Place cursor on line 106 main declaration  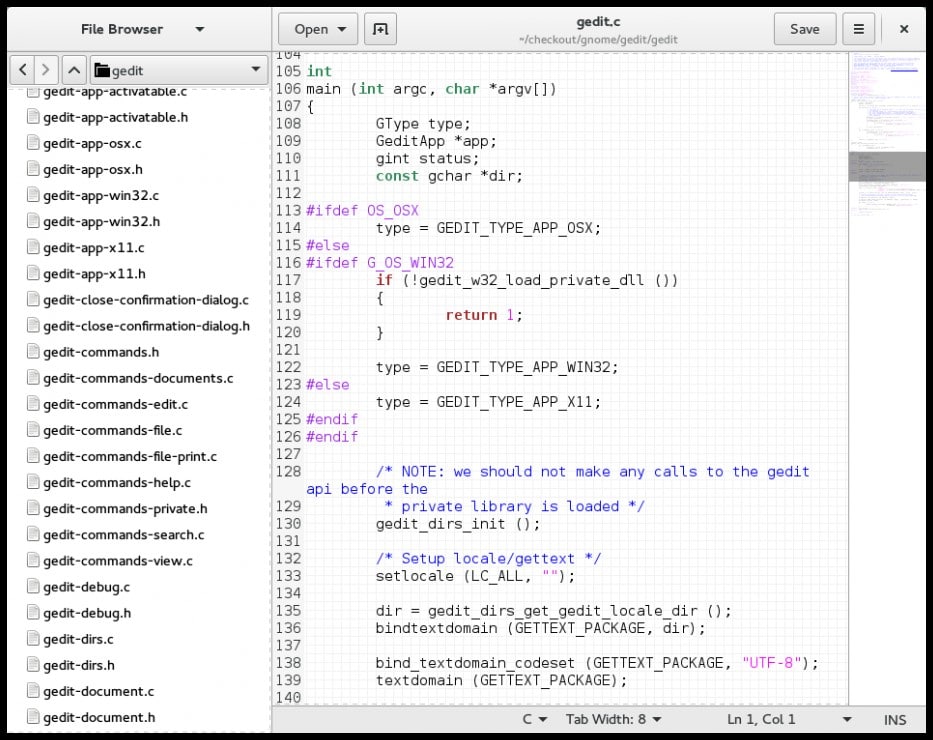point(431,89)
